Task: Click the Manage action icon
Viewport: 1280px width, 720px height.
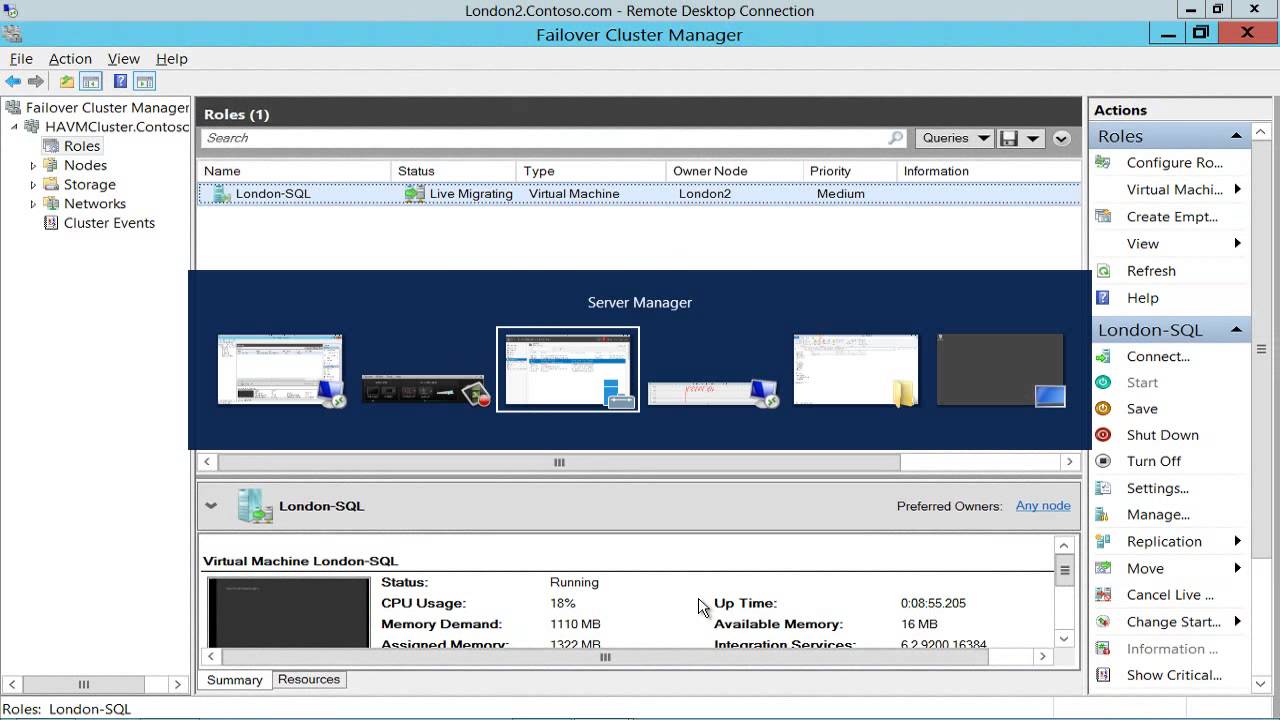Action: click(1103, 514)
